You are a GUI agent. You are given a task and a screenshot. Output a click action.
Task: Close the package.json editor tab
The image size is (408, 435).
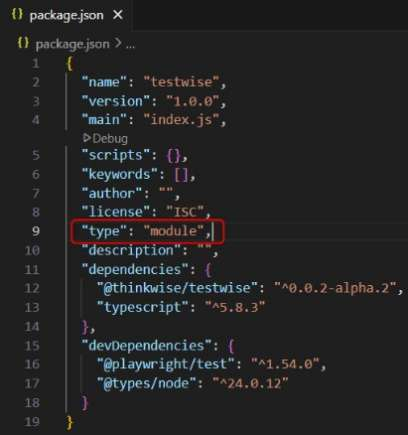tap(118, 15)
